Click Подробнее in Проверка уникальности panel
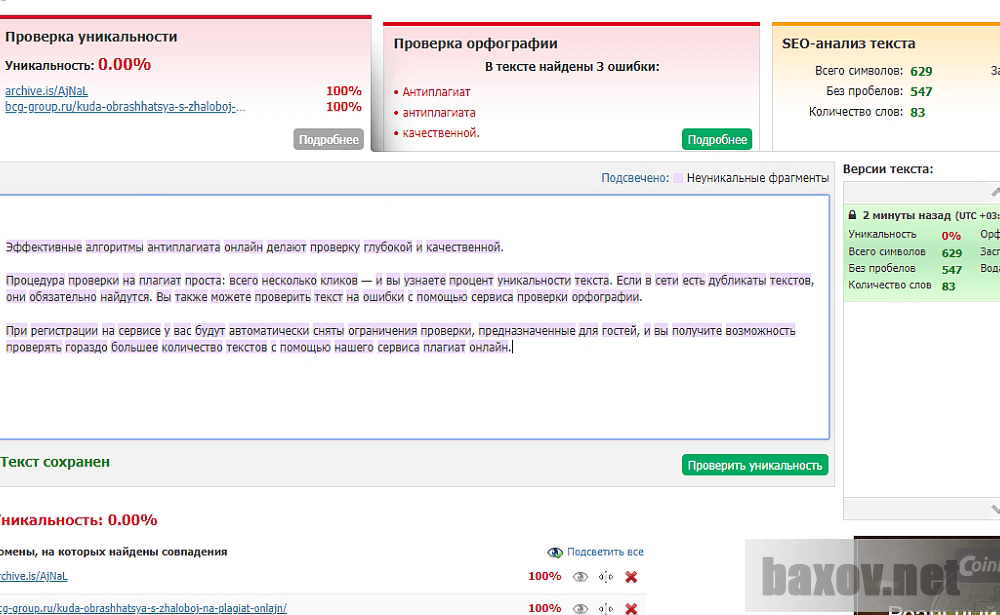Viewport: 1000px width, 615px height. [x=328, y=139]
